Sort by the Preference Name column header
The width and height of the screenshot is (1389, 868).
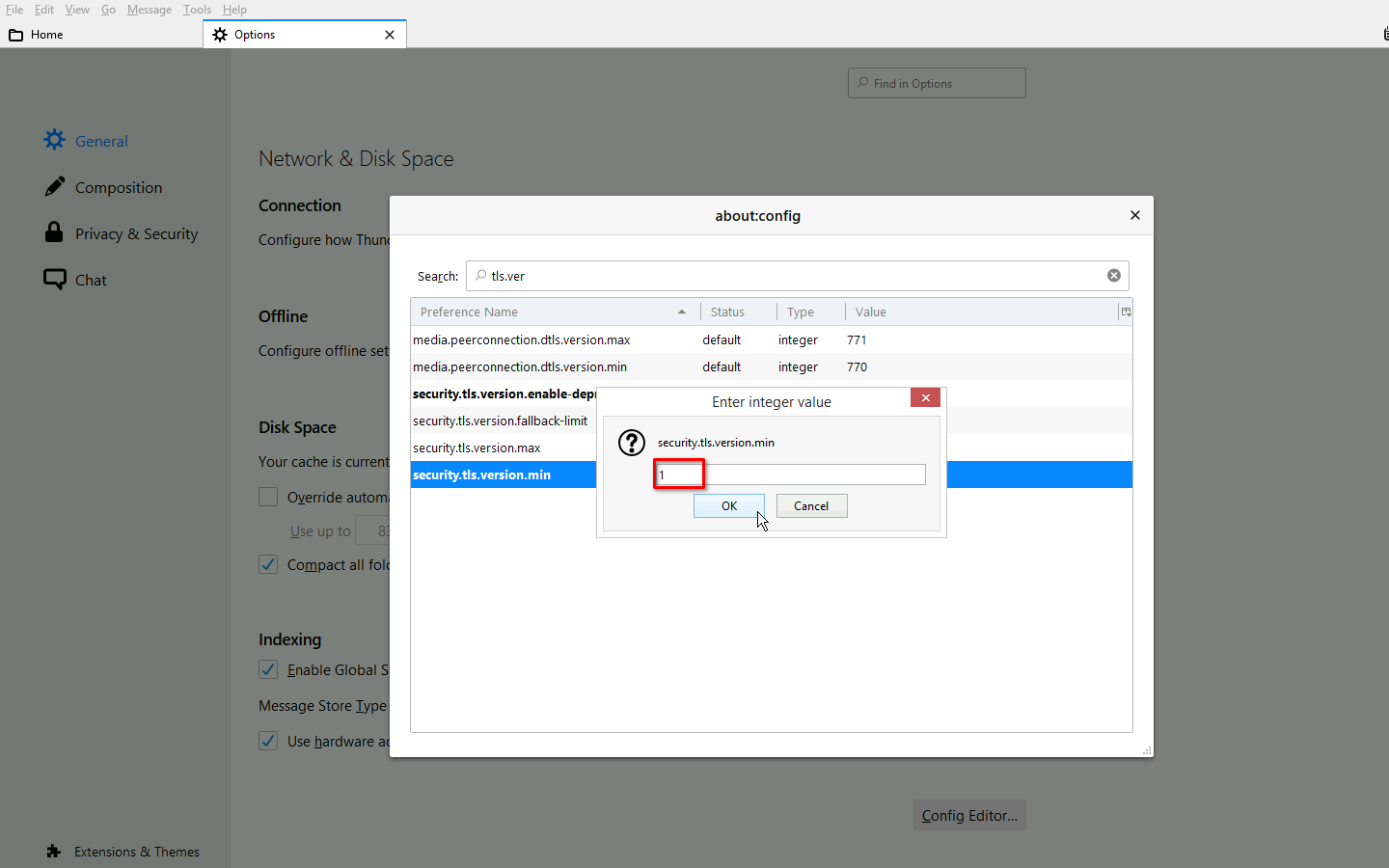pos(550,312)
